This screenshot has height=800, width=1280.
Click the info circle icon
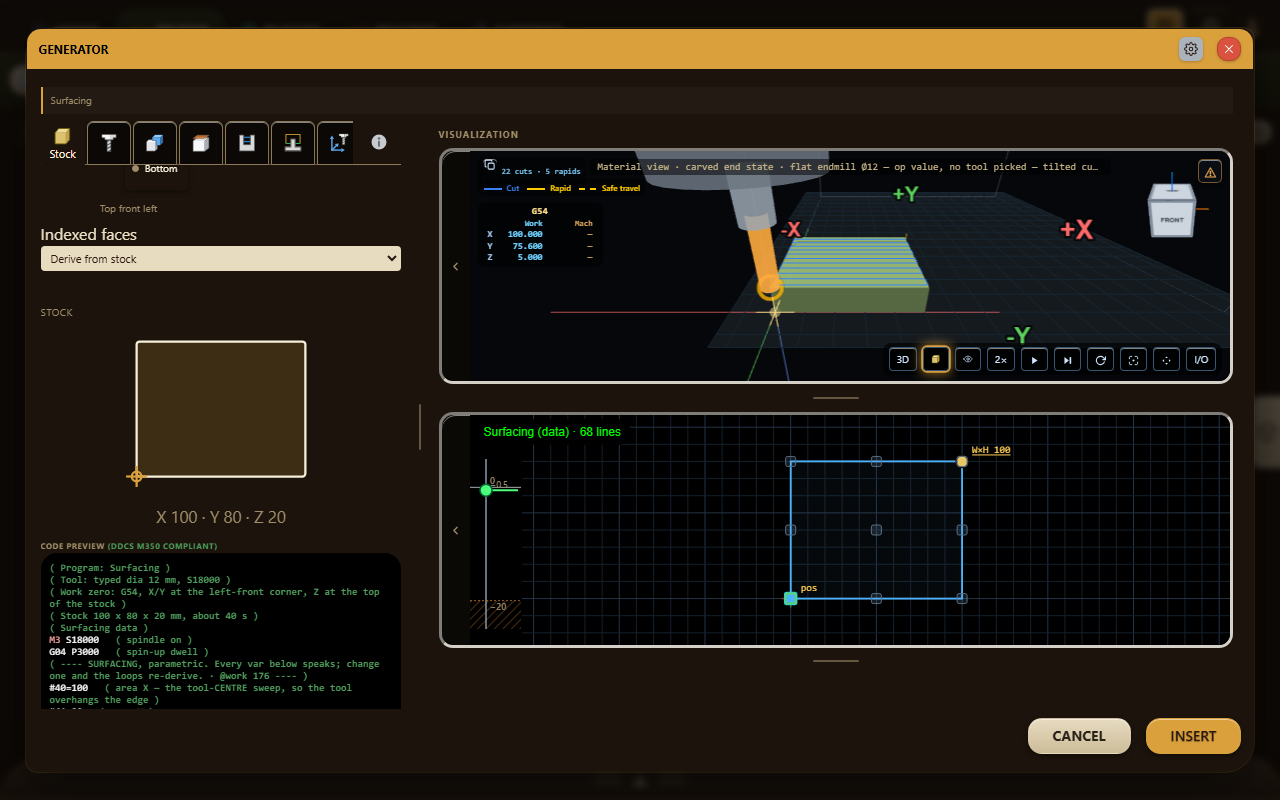coord(379,142)
